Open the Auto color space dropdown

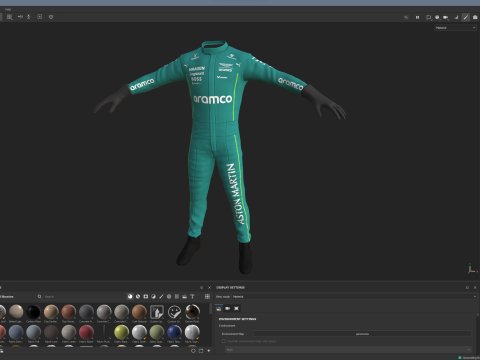pos(348,350)
